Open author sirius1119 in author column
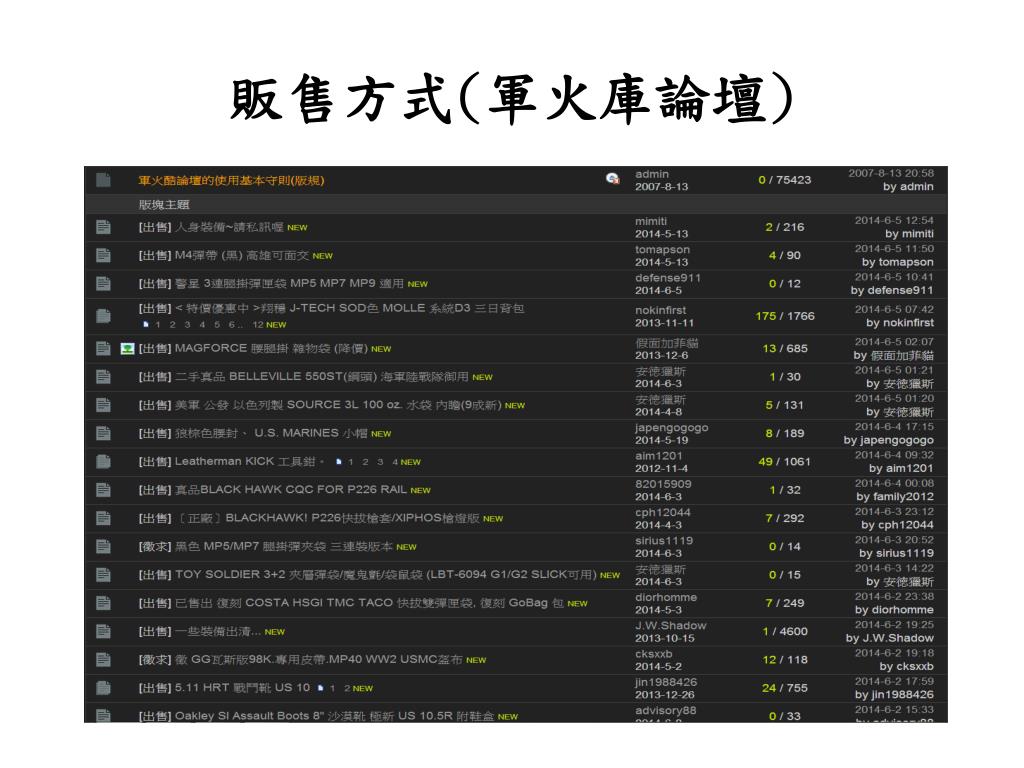Screen dimensions: 1024x768 (664, 541)
